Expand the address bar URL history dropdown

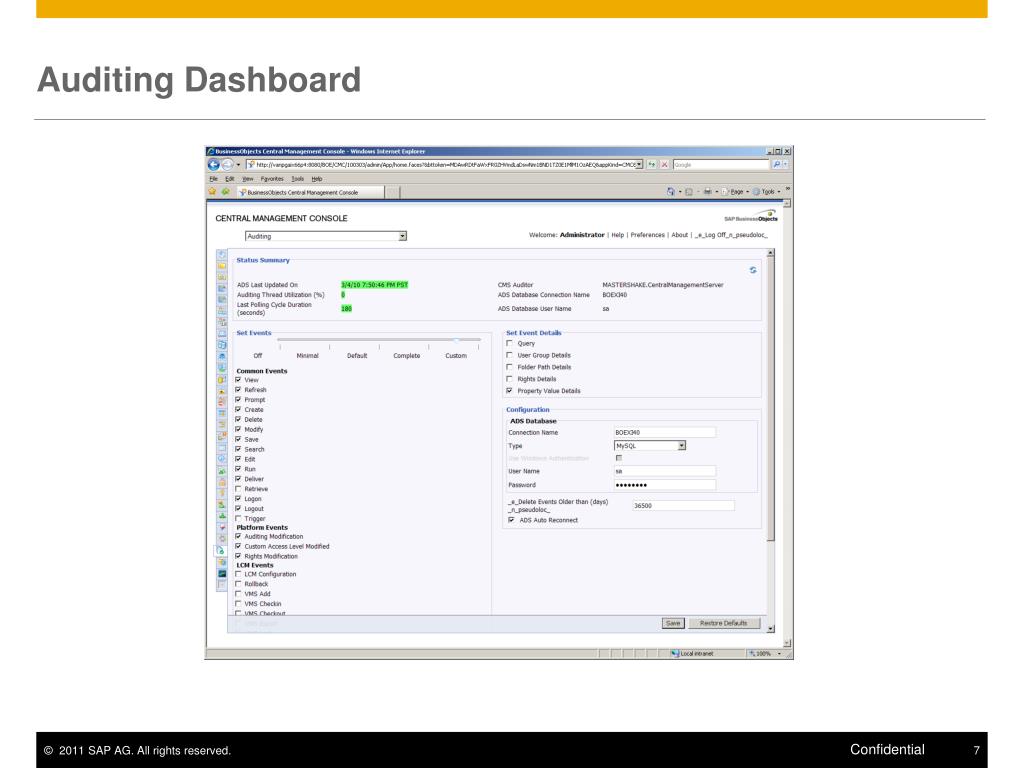tap(639, 165)
